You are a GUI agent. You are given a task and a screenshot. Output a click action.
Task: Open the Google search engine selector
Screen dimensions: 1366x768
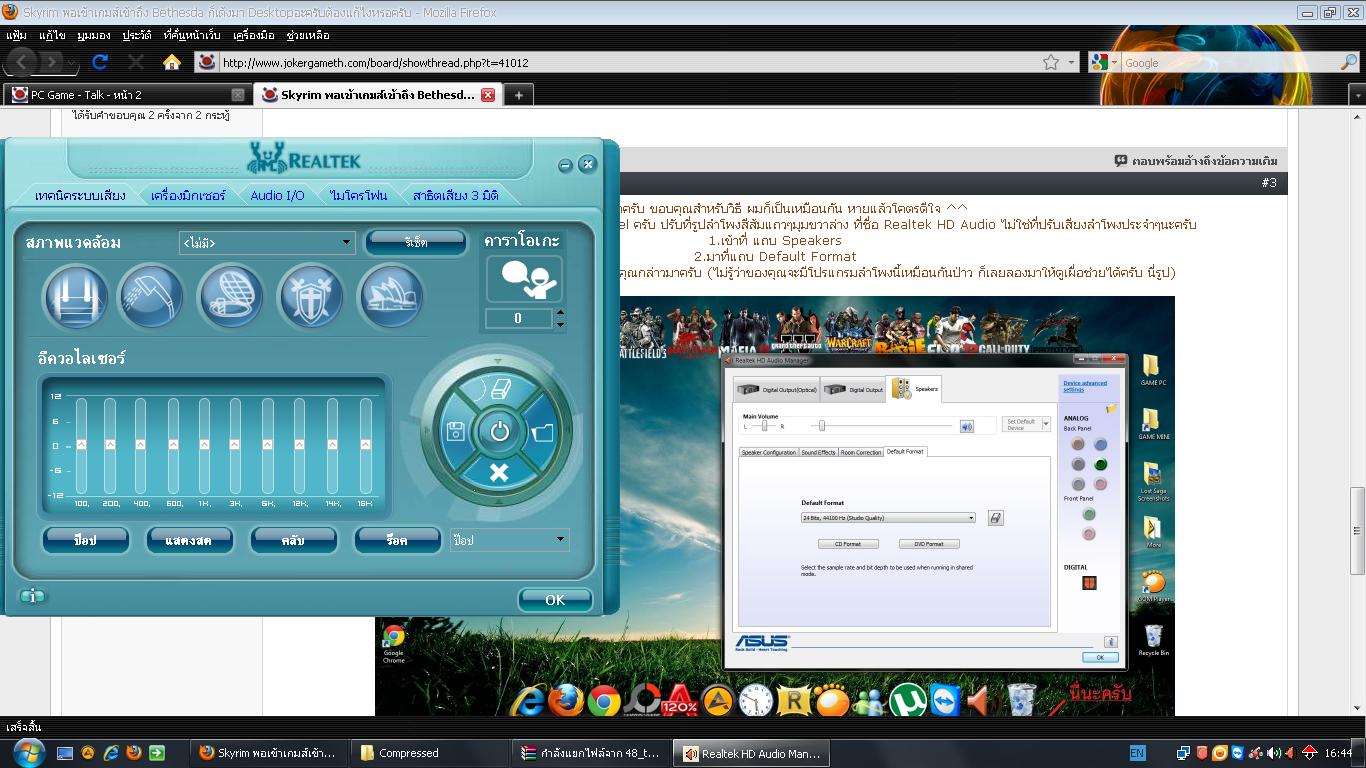pos(1104,62)
